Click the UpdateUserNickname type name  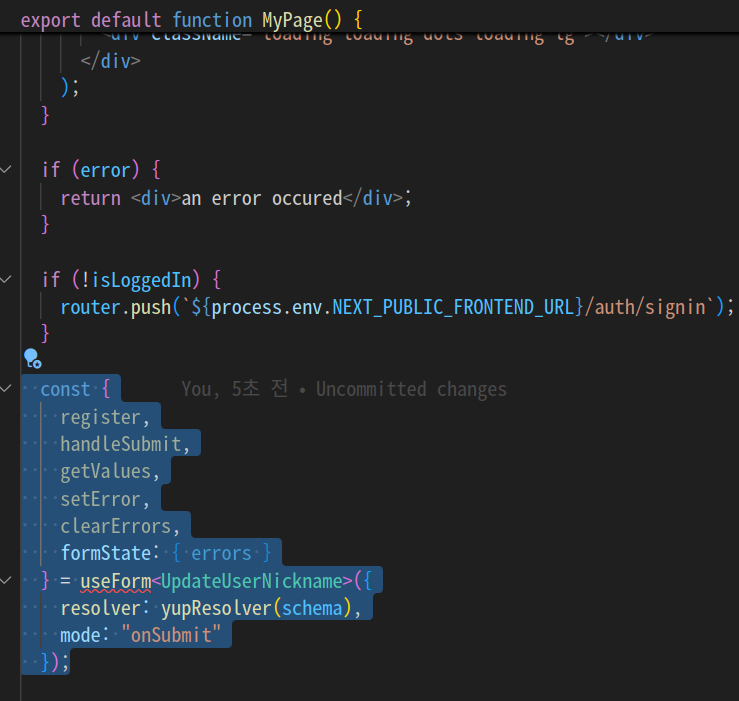252,581
